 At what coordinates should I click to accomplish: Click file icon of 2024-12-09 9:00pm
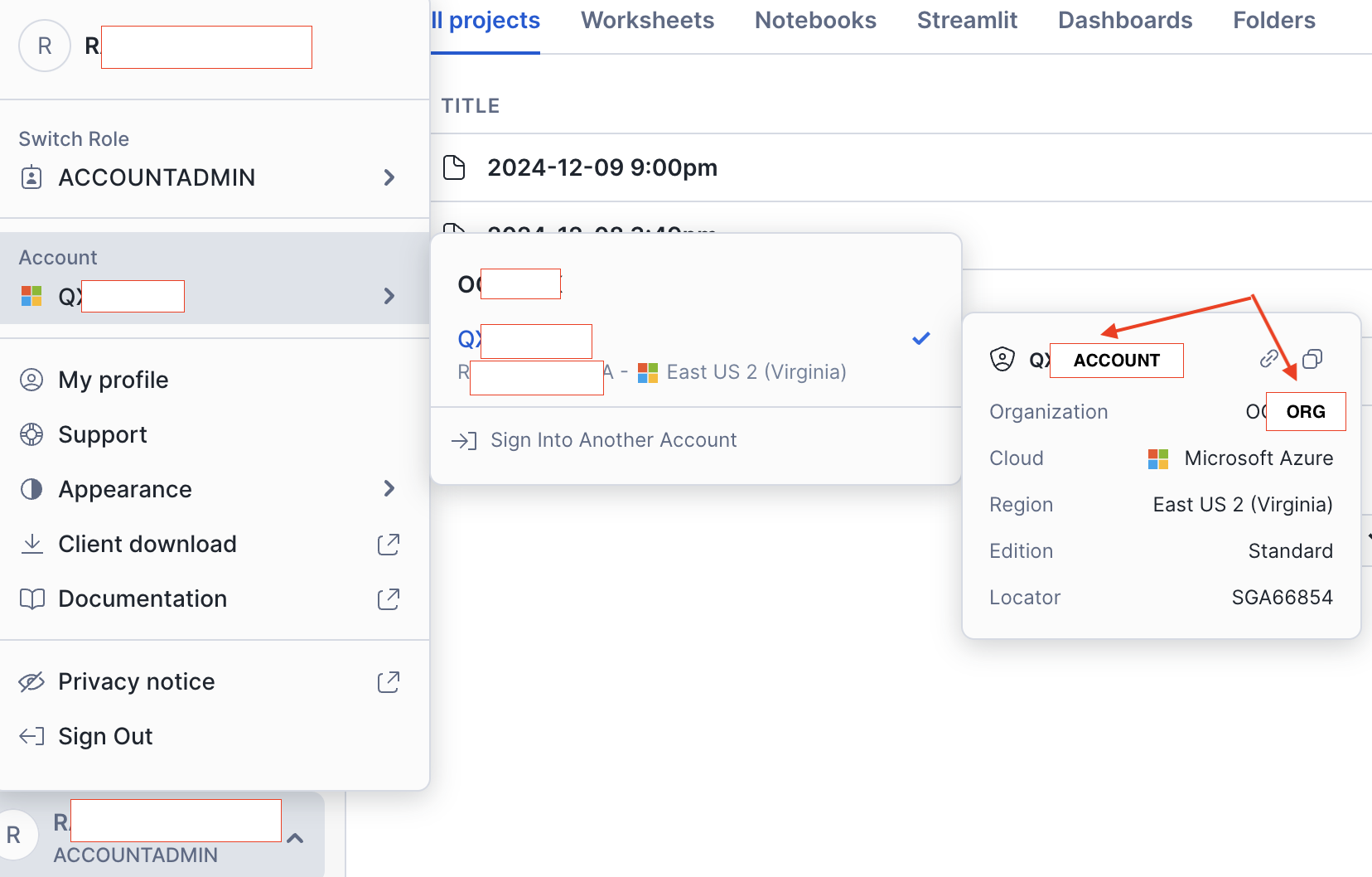tap(454, 167)
